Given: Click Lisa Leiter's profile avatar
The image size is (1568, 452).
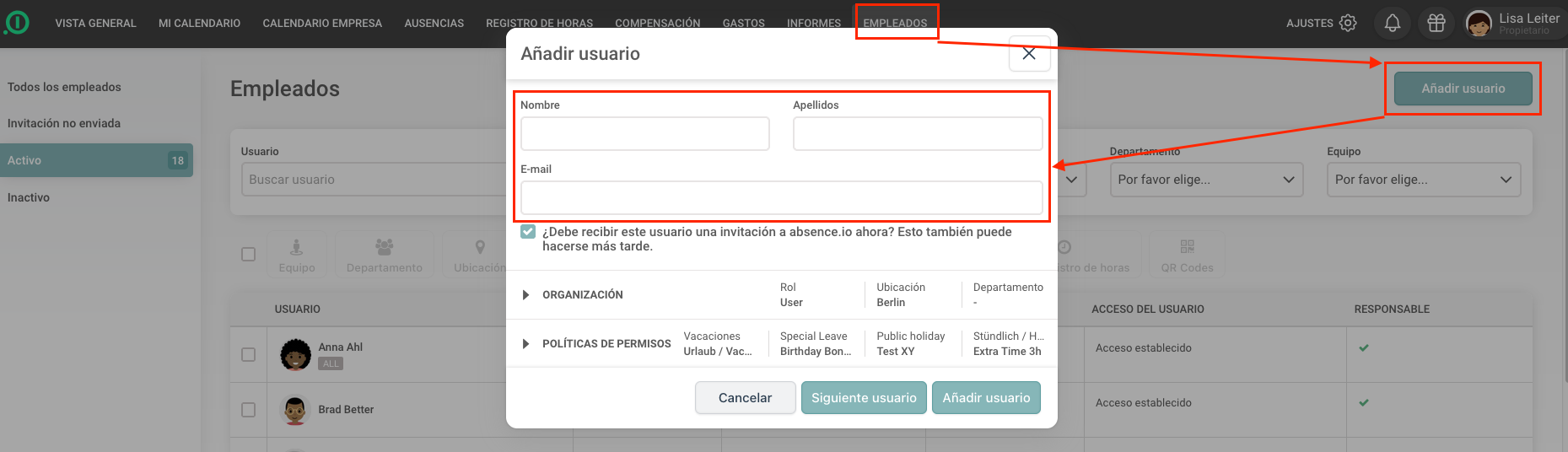Looking at the screenshot, I should (1479, 24).
